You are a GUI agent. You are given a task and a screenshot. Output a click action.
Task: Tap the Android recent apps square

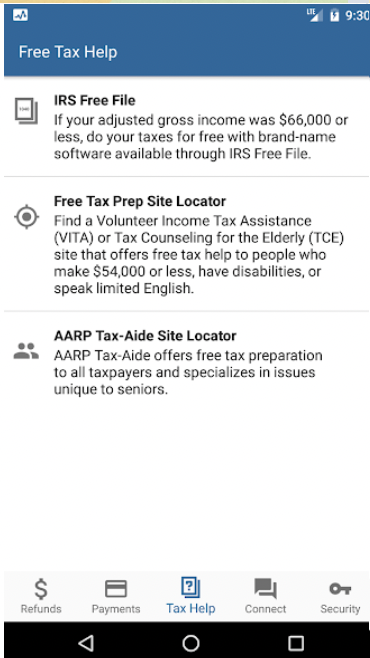tap(296, 642)
